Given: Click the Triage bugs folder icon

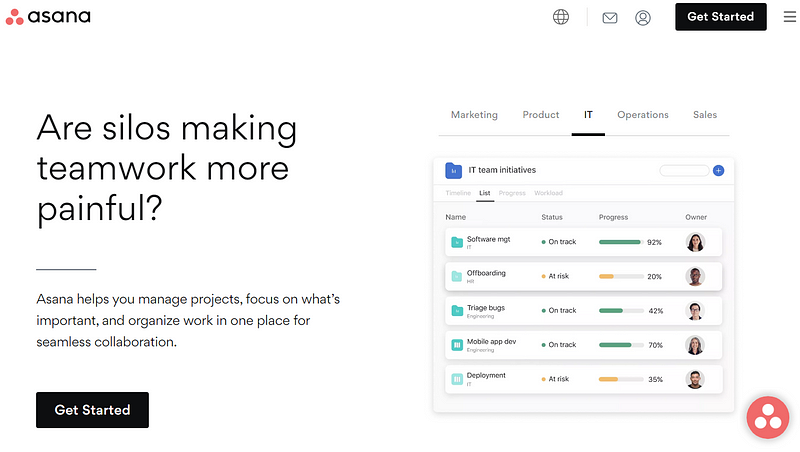Looking at the screenshot, I should pyautogui.click(x=457, y=311).
